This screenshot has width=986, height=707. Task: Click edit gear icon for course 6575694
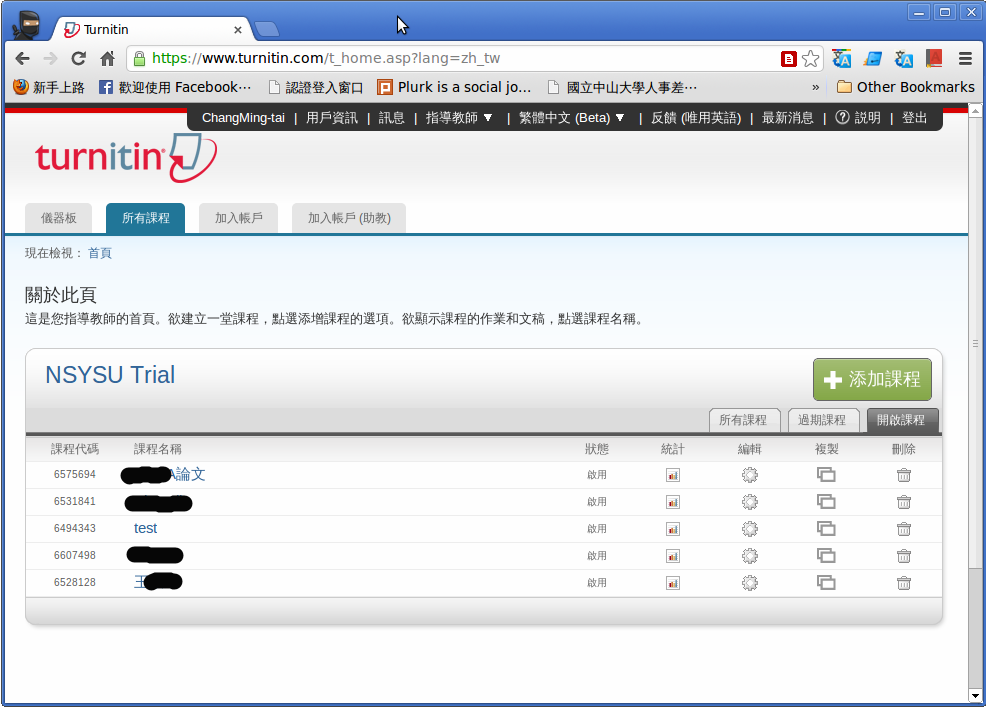pyautogui.click(x=749, y=475)
